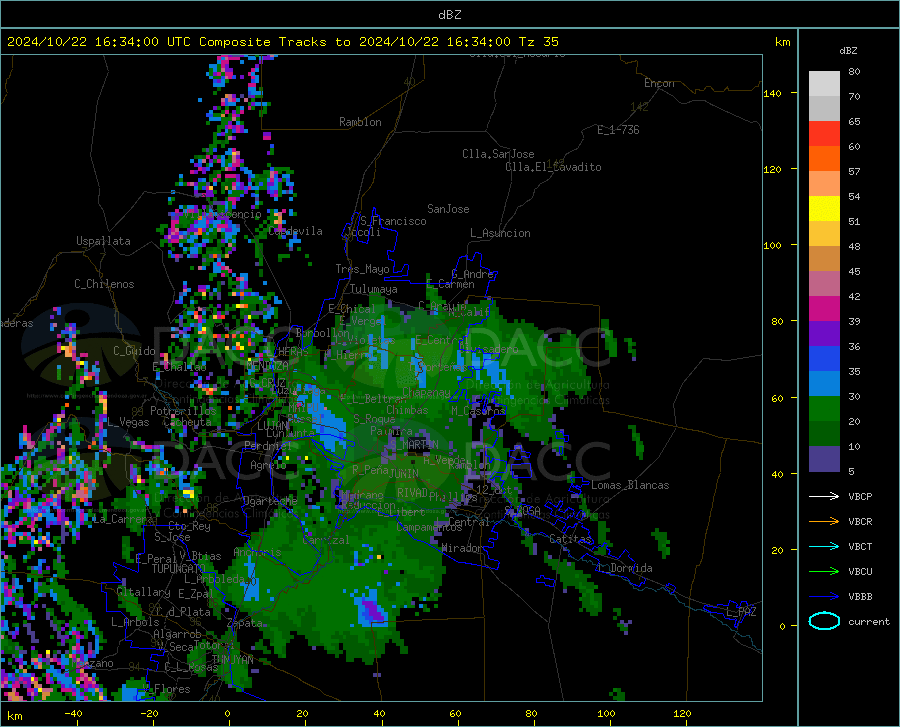This screenshot has height=727, width=900.
Task: Click the Catitas place label
Action: (x=570, y=539)
